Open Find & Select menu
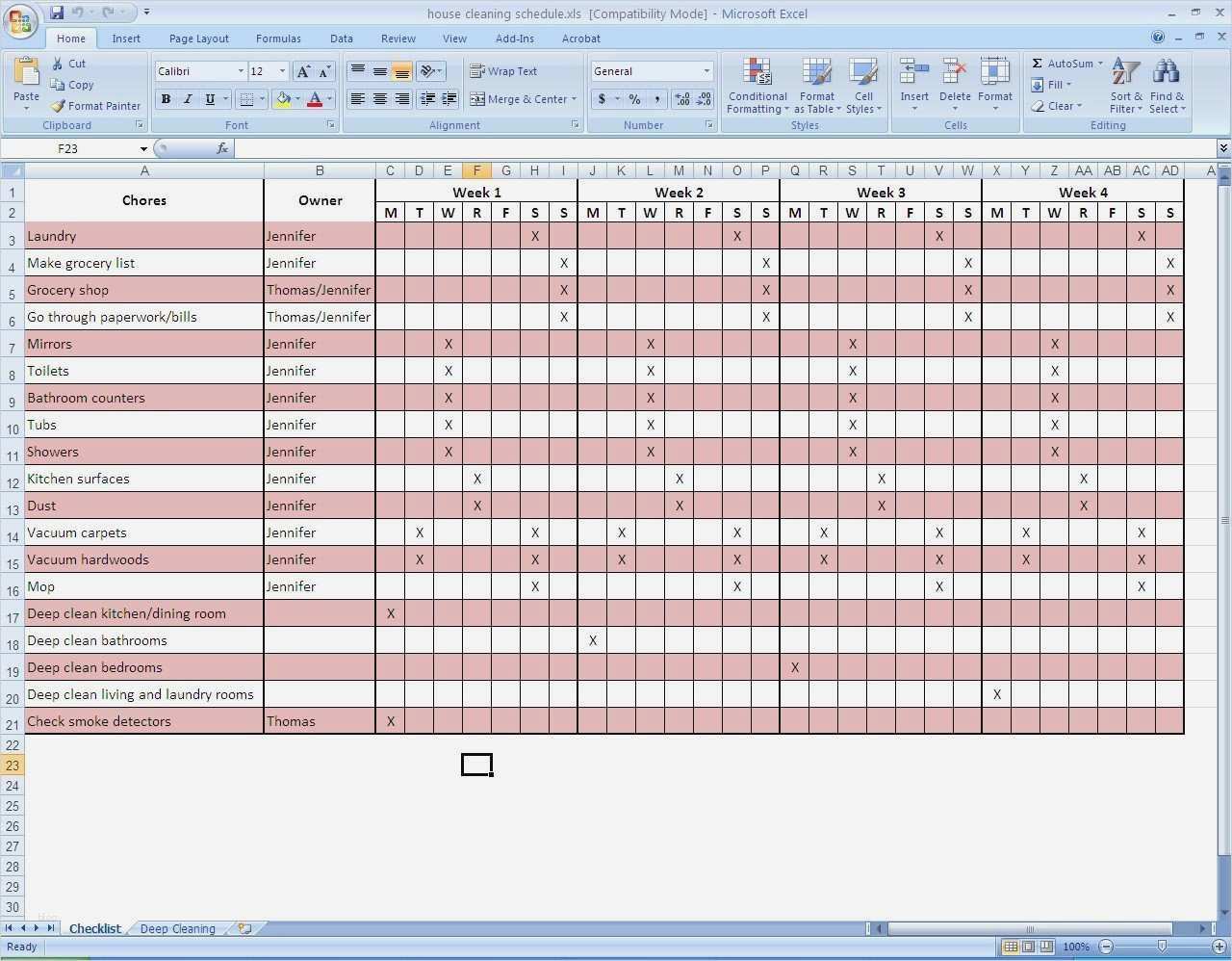 (1167, 86)
